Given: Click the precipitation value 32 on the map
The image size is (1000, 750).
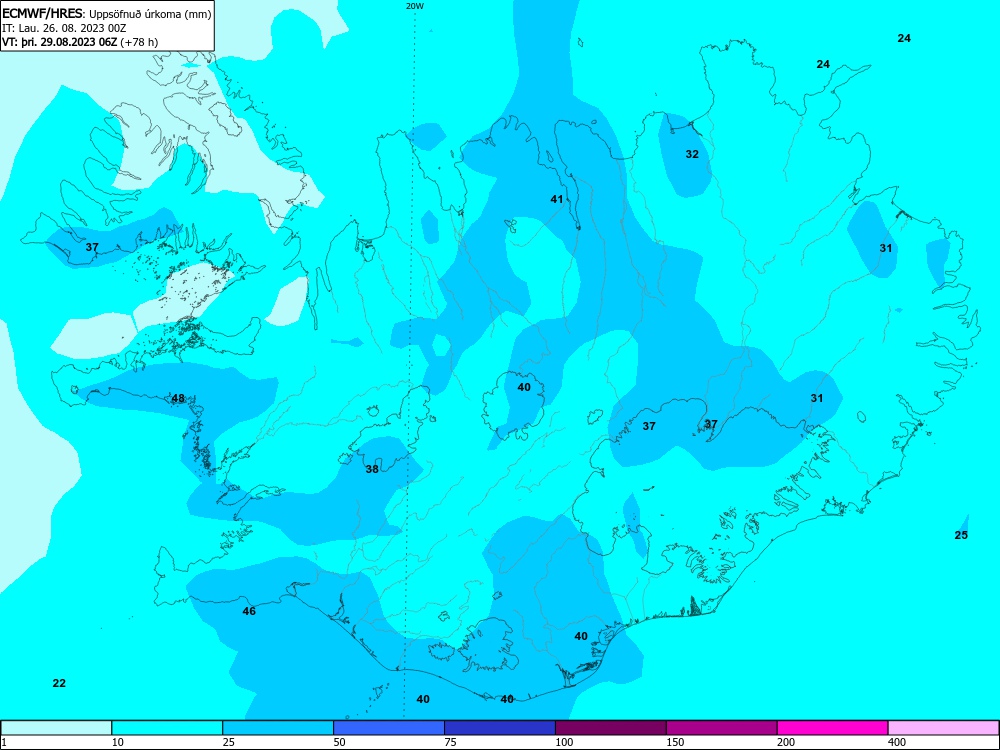Looking at the screenshot, I should (x=692, y=154).
